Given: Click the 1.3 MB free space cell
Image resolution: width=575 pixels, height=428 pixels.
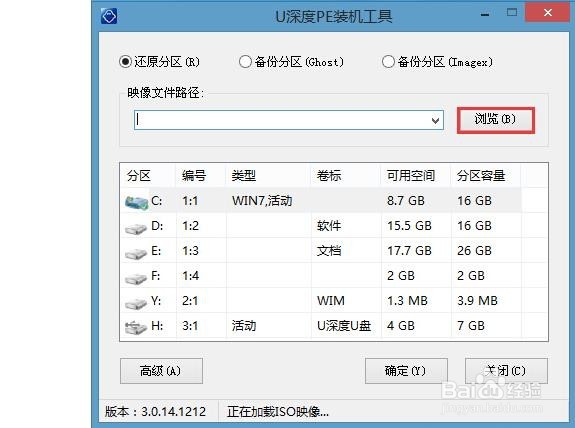Looking at the screenshot, I should coord(407,301).
